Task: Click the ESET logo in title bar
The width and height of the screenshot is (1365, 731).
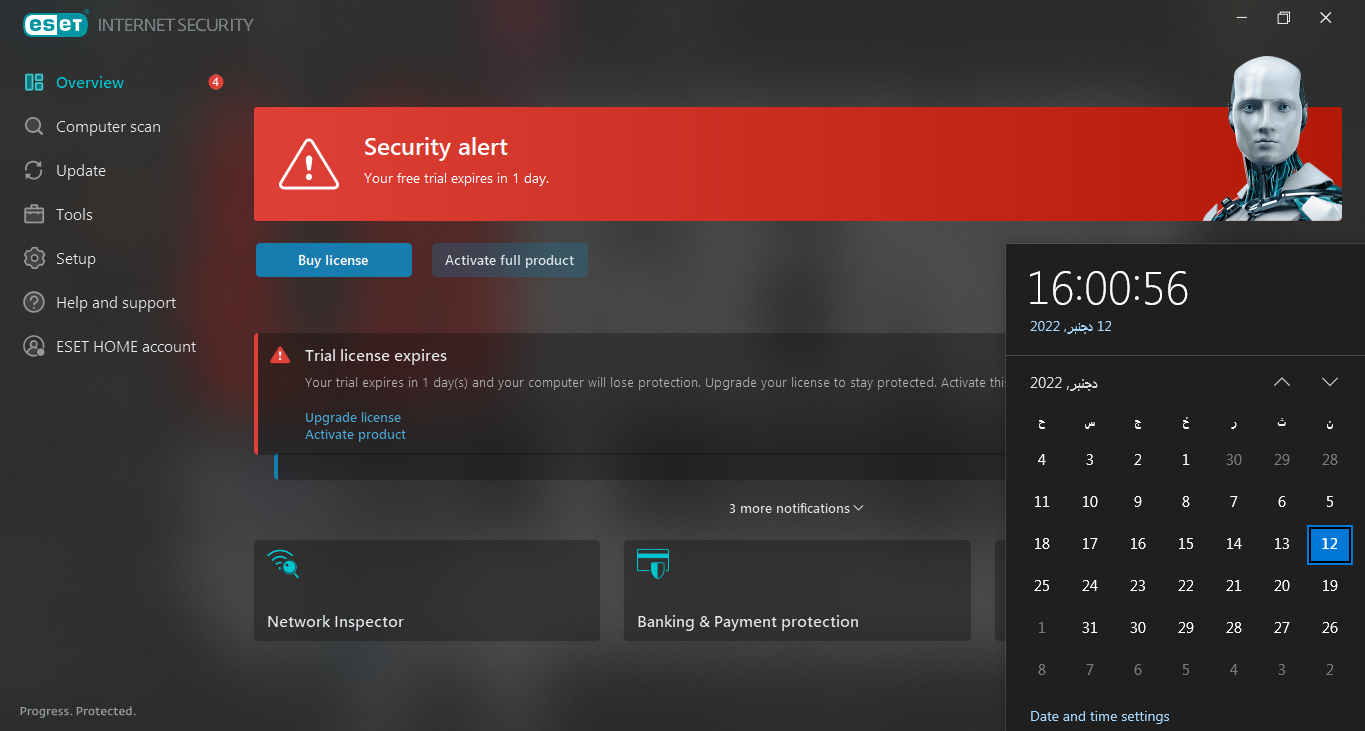Action: [56, 24]
